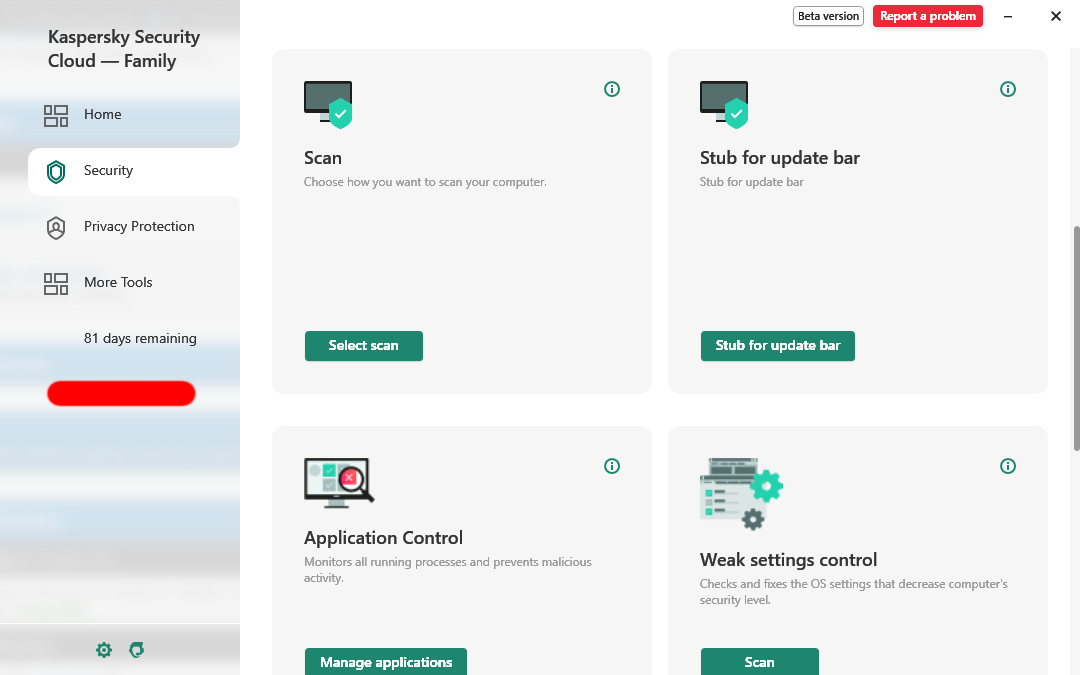The image size is (1080, 675).
Task: Click the Scan card monitor-shield icon
Action: (329, 105)
